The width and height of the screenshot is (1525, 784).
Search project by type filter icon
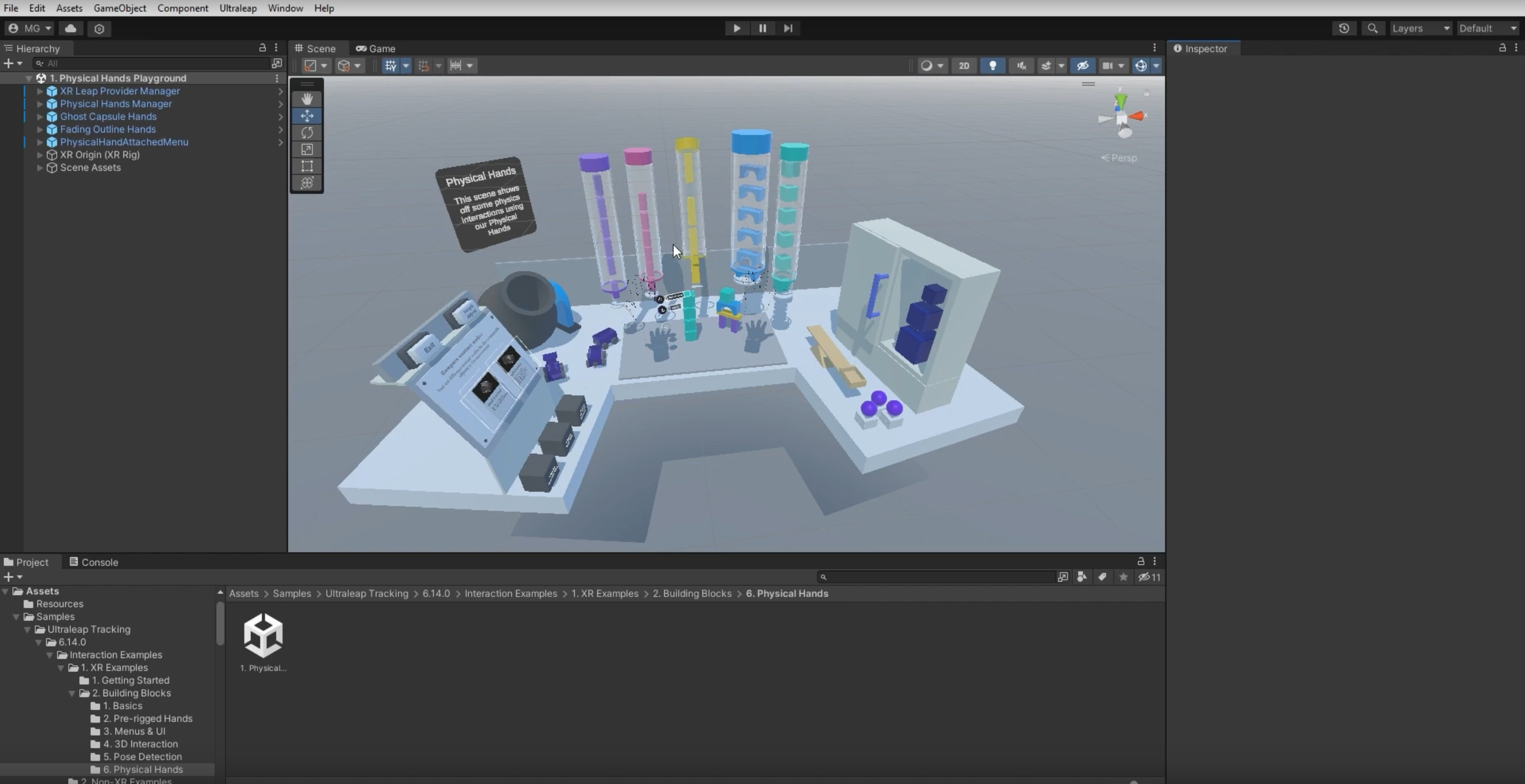(1082, 577)
